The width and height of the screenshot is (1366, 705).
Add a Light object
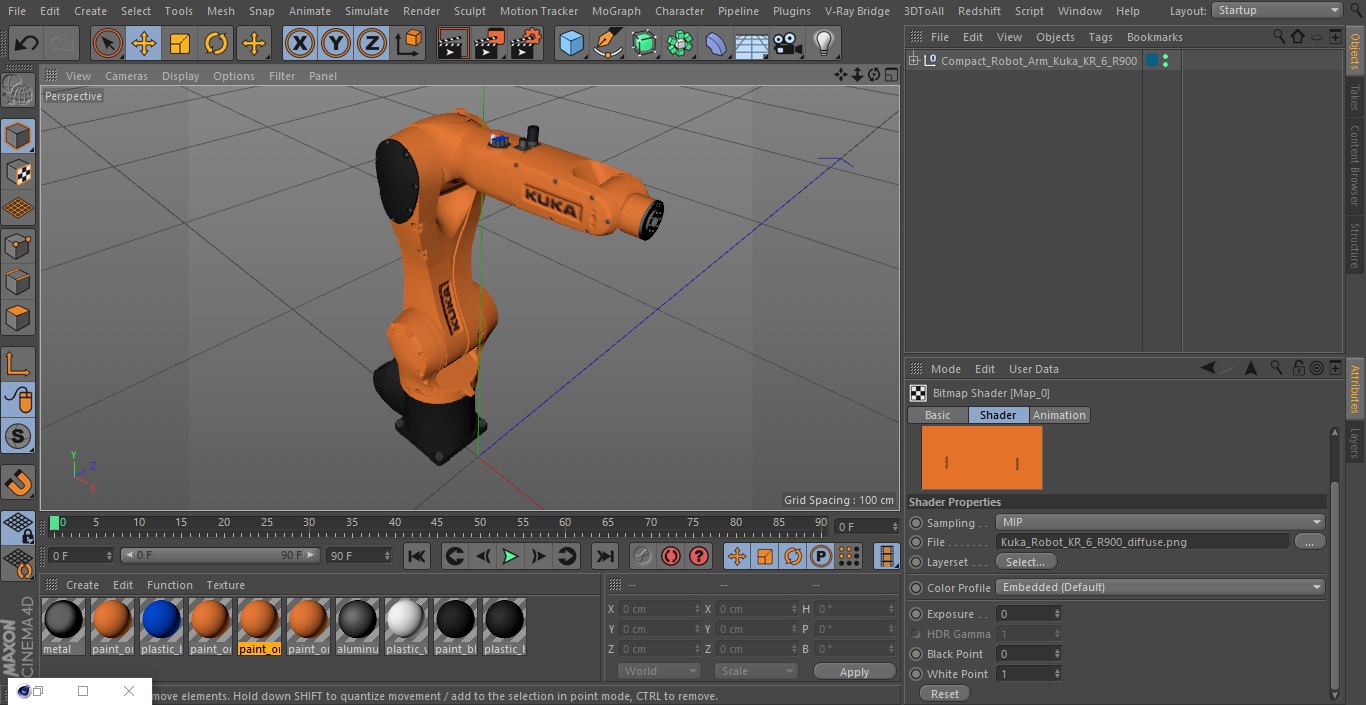tap(823, 44)
